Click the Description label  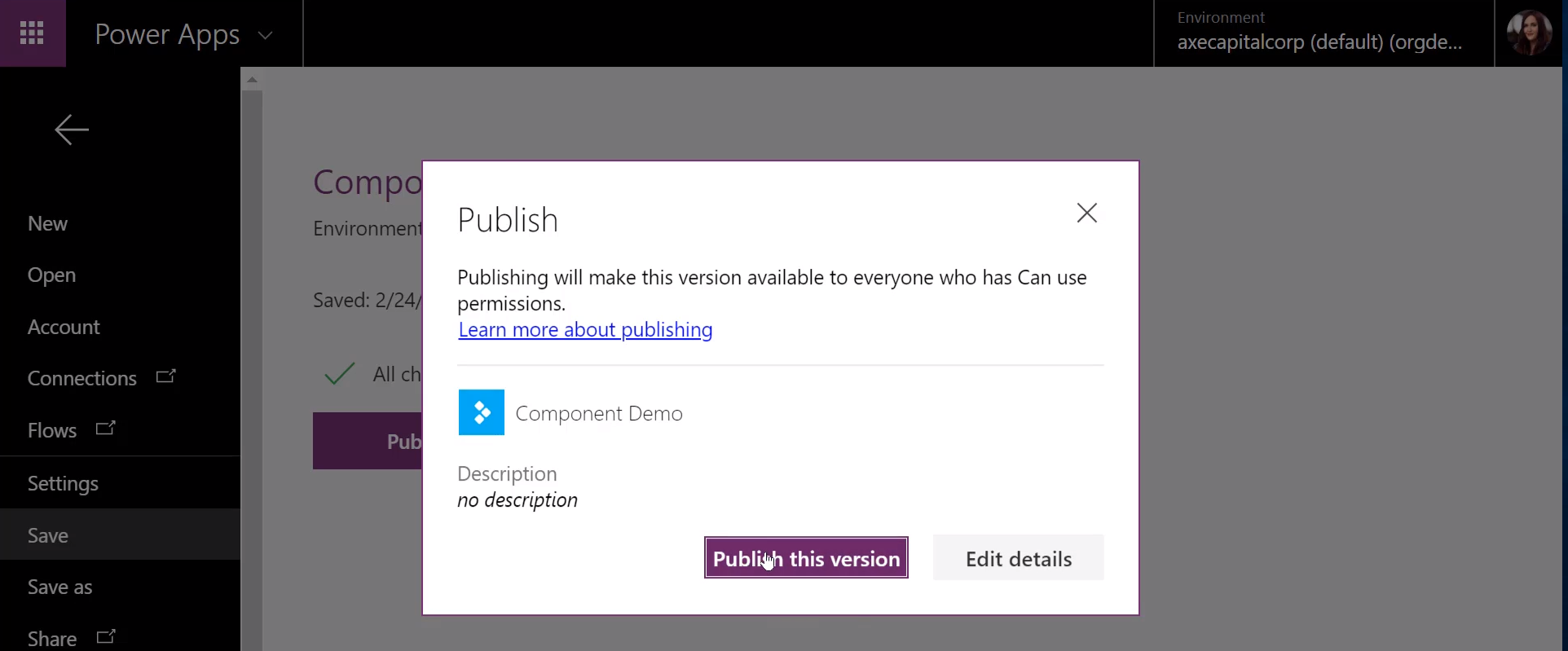coord(507,473)
